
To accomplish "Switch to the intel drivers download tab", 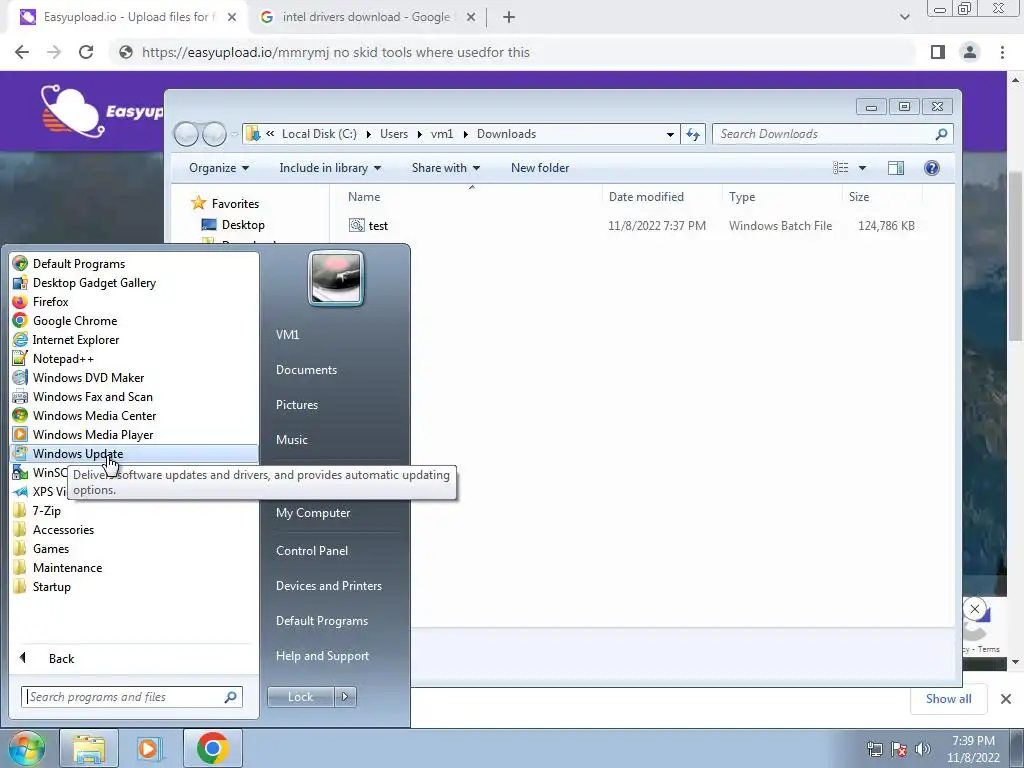I will 366,17.
